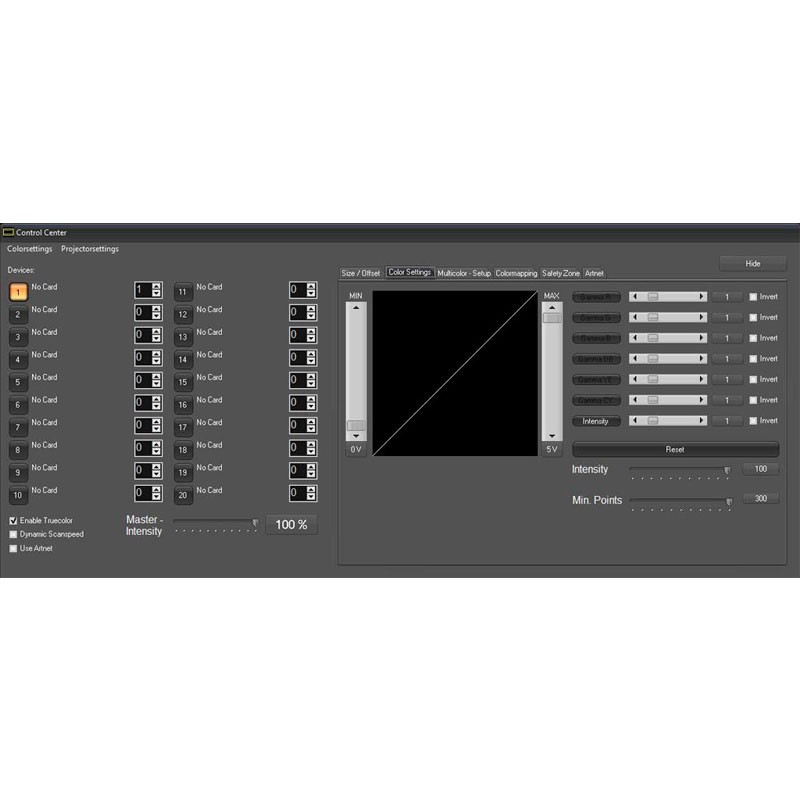Viewport: 800px width, 800px height.
Task: Click MAX scrollbar down arrow
Action: click(552, 436)
